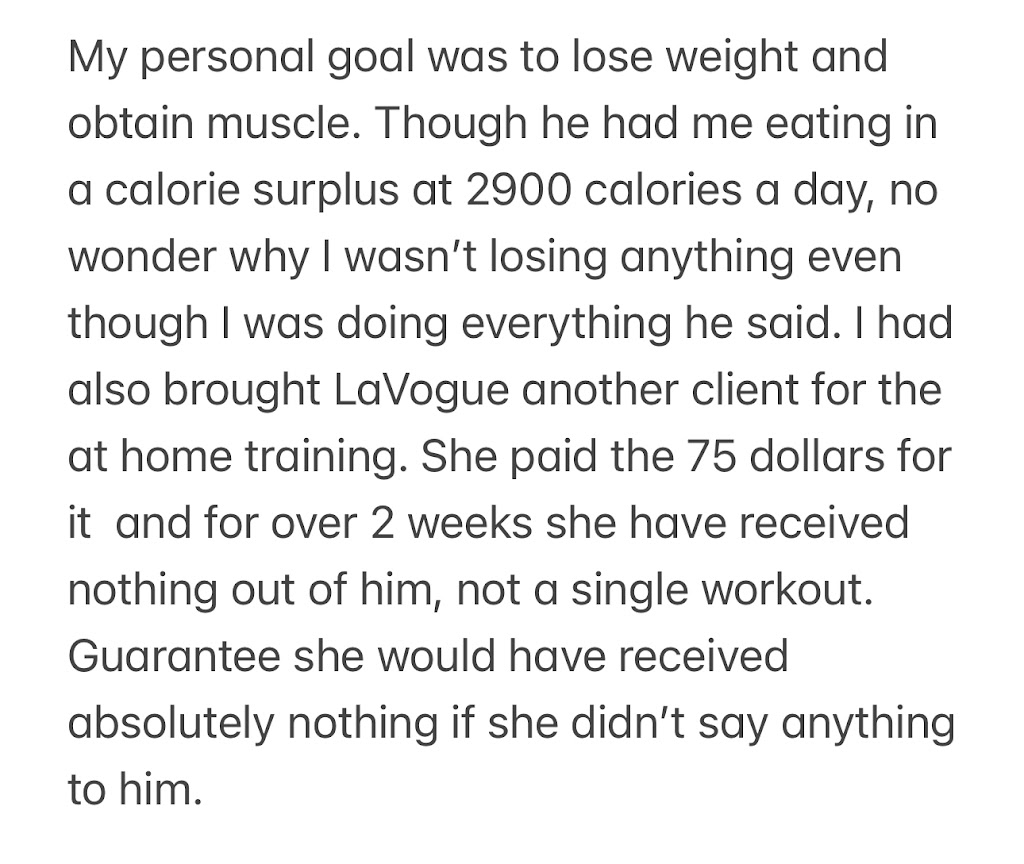
Task: Click the word "dollars" in the text
Action: tap(829, 457)
